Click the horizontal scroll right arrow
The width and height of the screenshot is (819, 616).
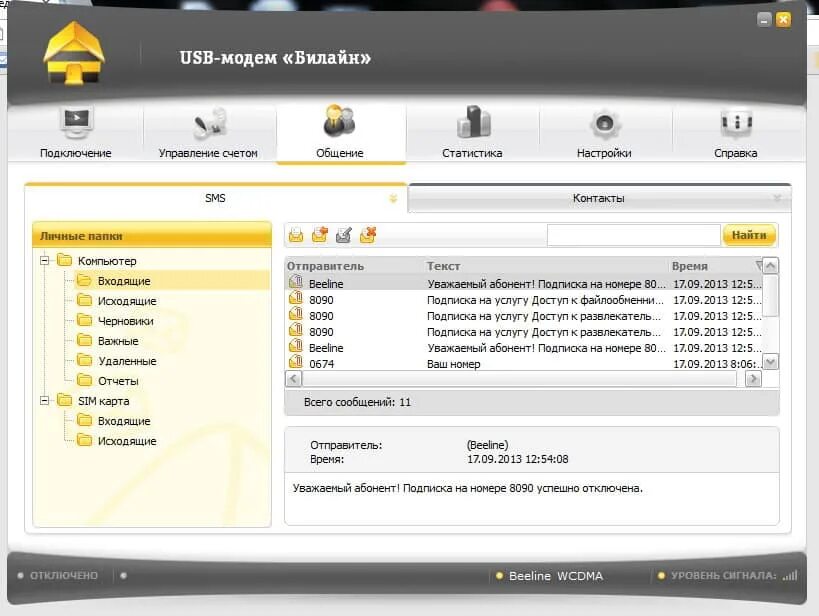point(753,378)
